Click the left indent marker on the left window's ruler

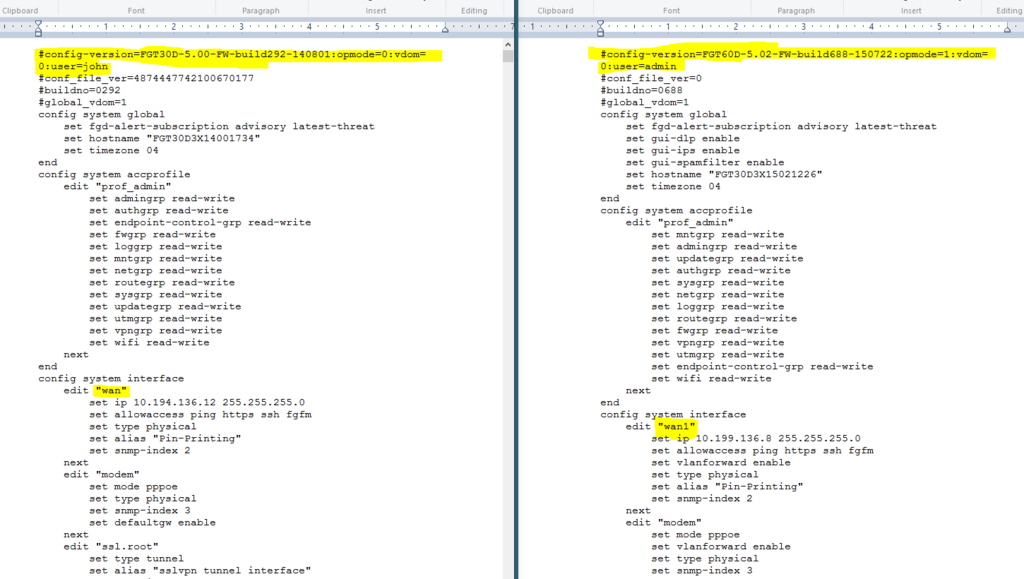point(39,27)
